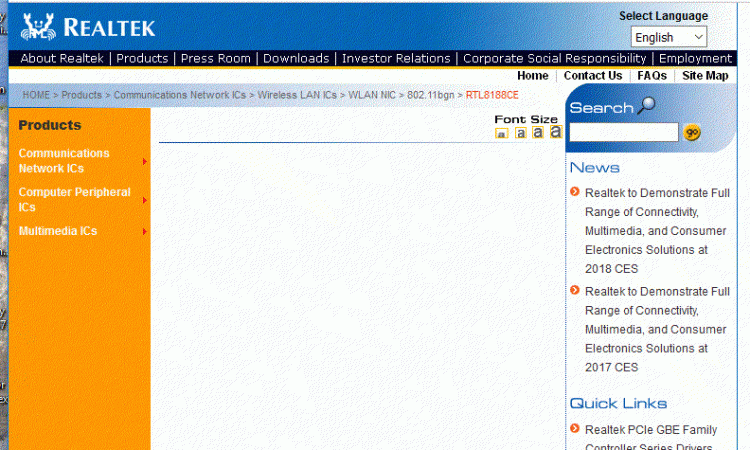Click the News heading
Image resolution: width=750 pixels, height=450 pixels.
click(595, 167)
